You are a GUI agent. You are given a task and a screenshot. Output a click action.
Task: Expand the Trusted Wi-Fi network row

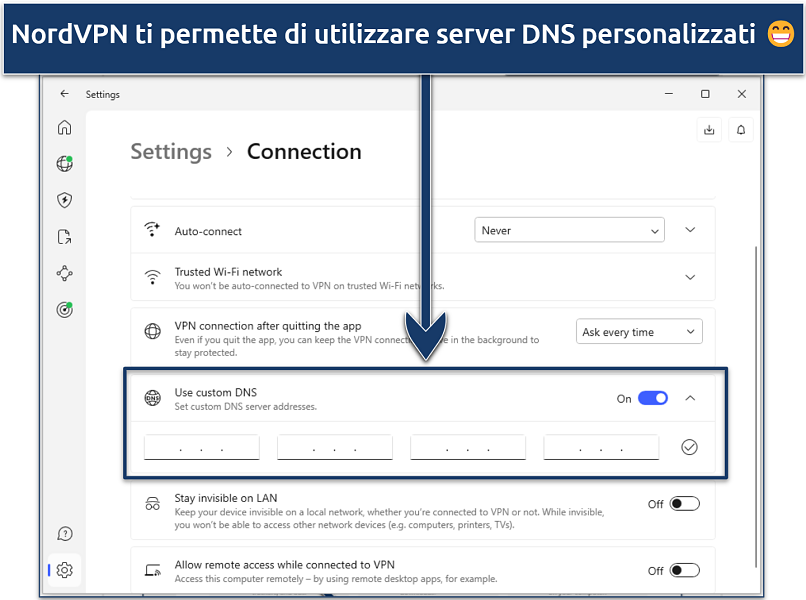tap(690, 277)
